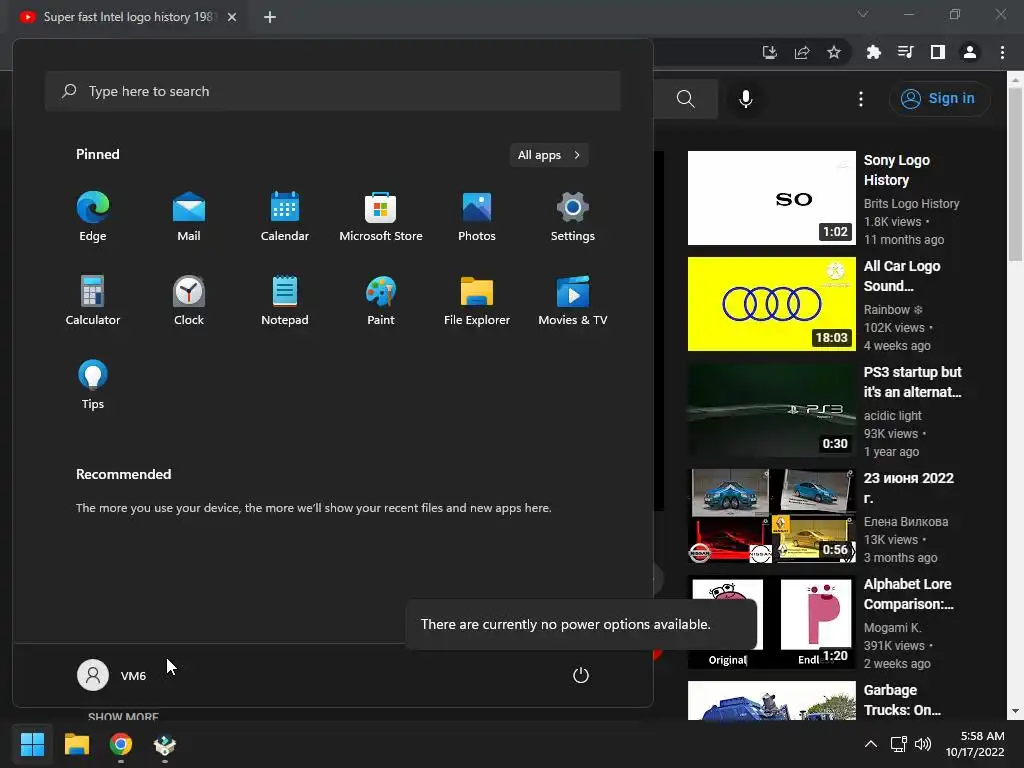The image size is (1024, 768).
Task: Switch to Chrome on the taskbar
Action: click(121, 744)
